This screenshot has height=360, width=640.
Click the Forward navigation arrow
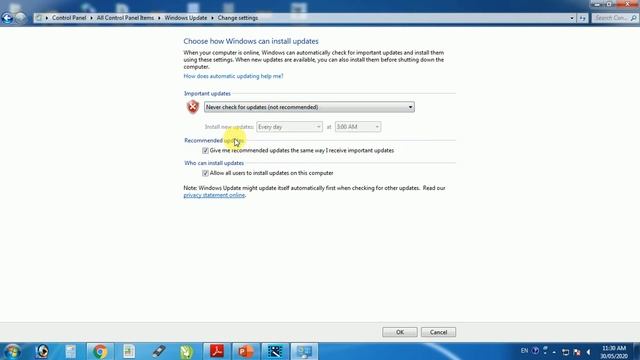20,18
